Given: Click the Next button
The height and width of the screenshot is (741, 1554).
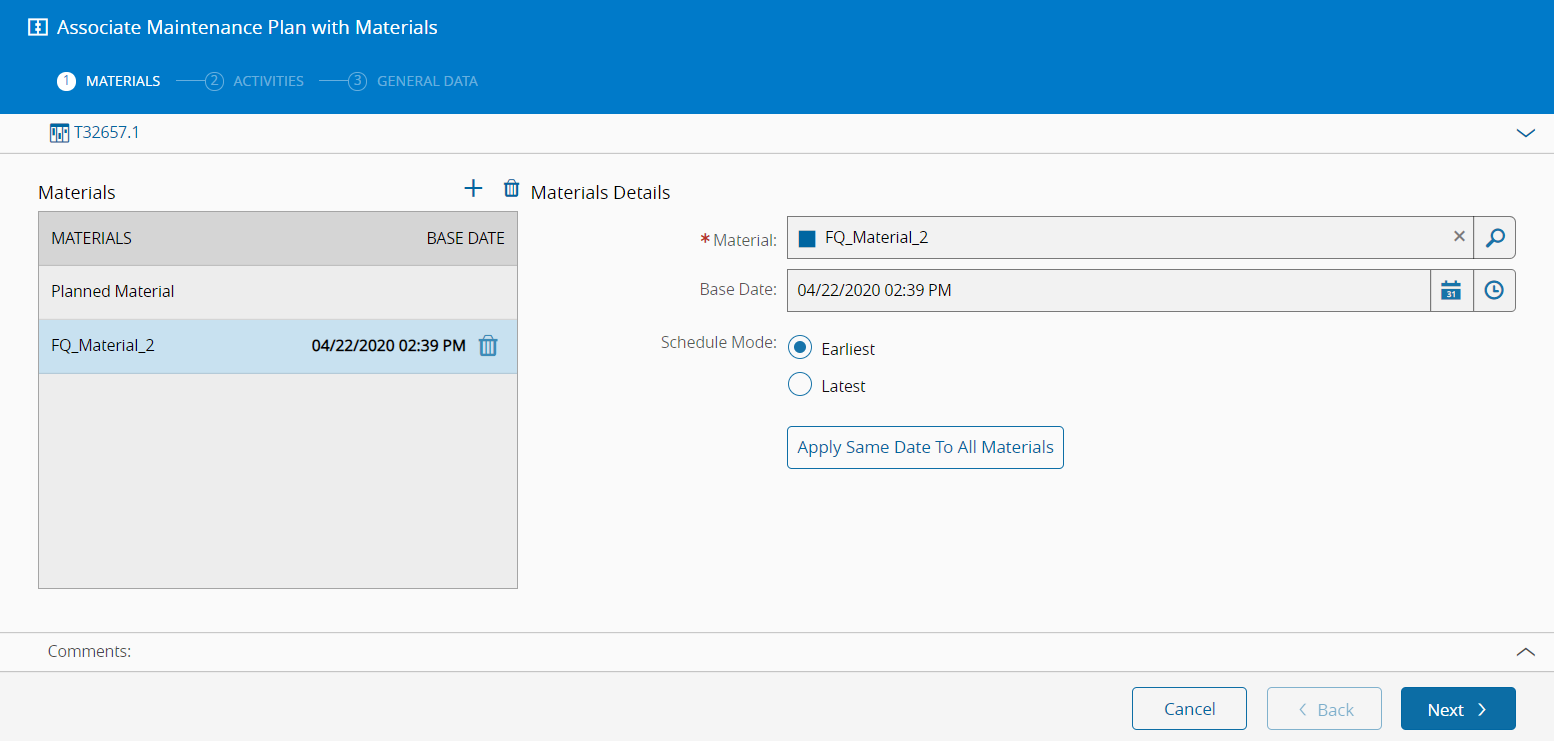Looking at the screenshot, I should [x=1457, y=709].
